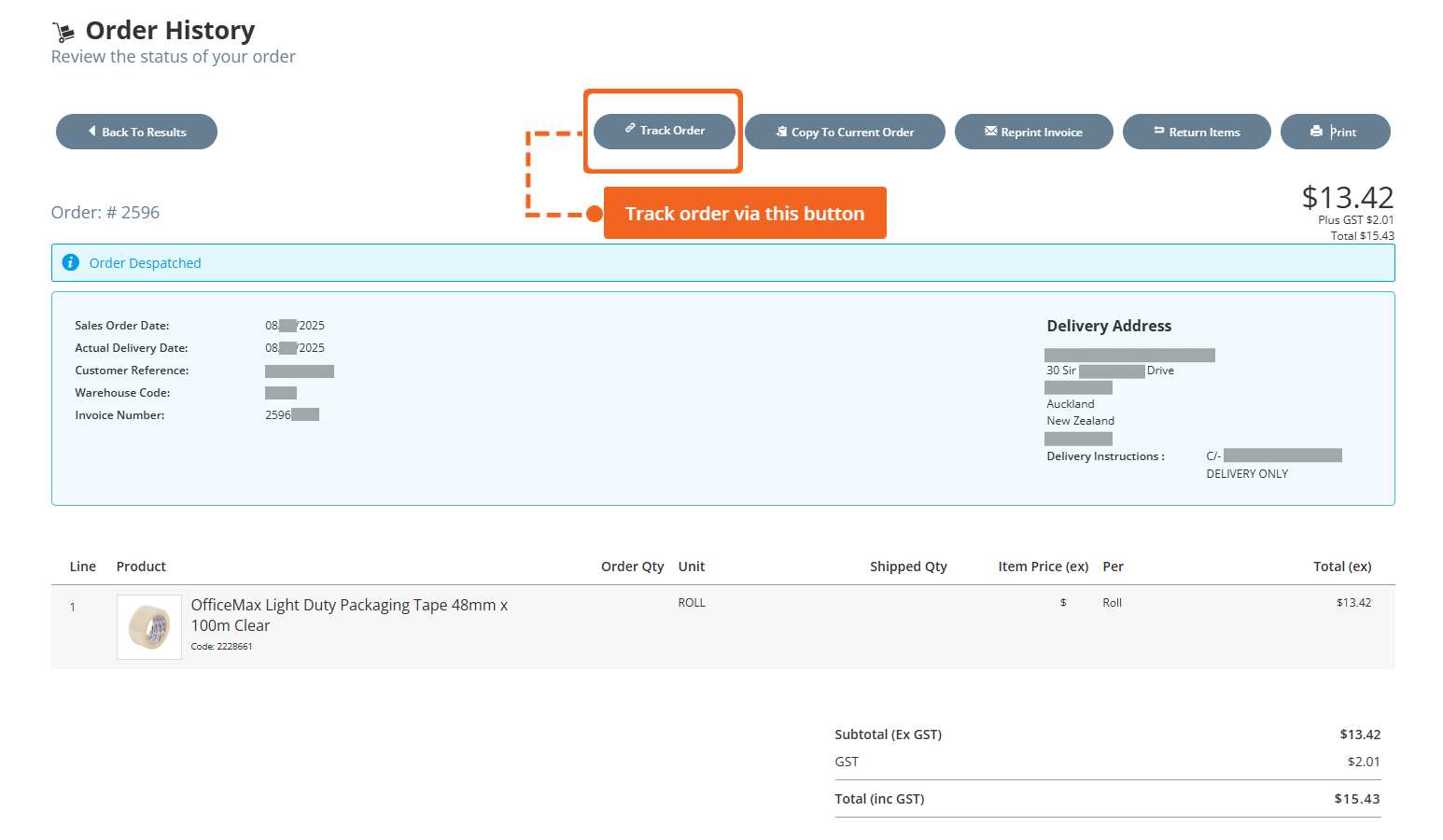This screenshot has height=840, width=1443.
Task: Click the printer icon on the Print button
Action: pos(1317,132)
